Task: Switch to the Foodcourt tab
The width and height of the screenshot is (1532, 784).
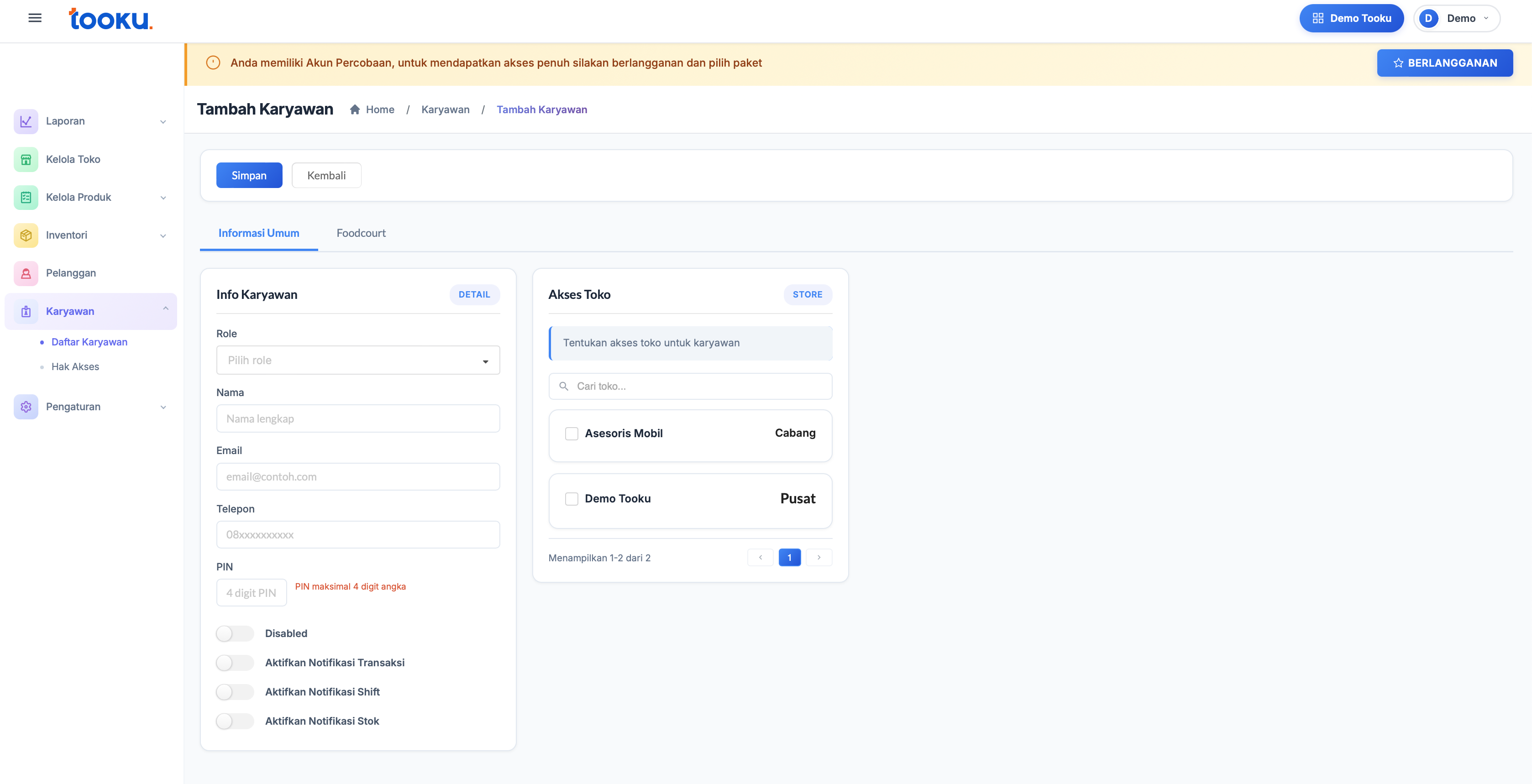Action: click(x=361, y=233)
